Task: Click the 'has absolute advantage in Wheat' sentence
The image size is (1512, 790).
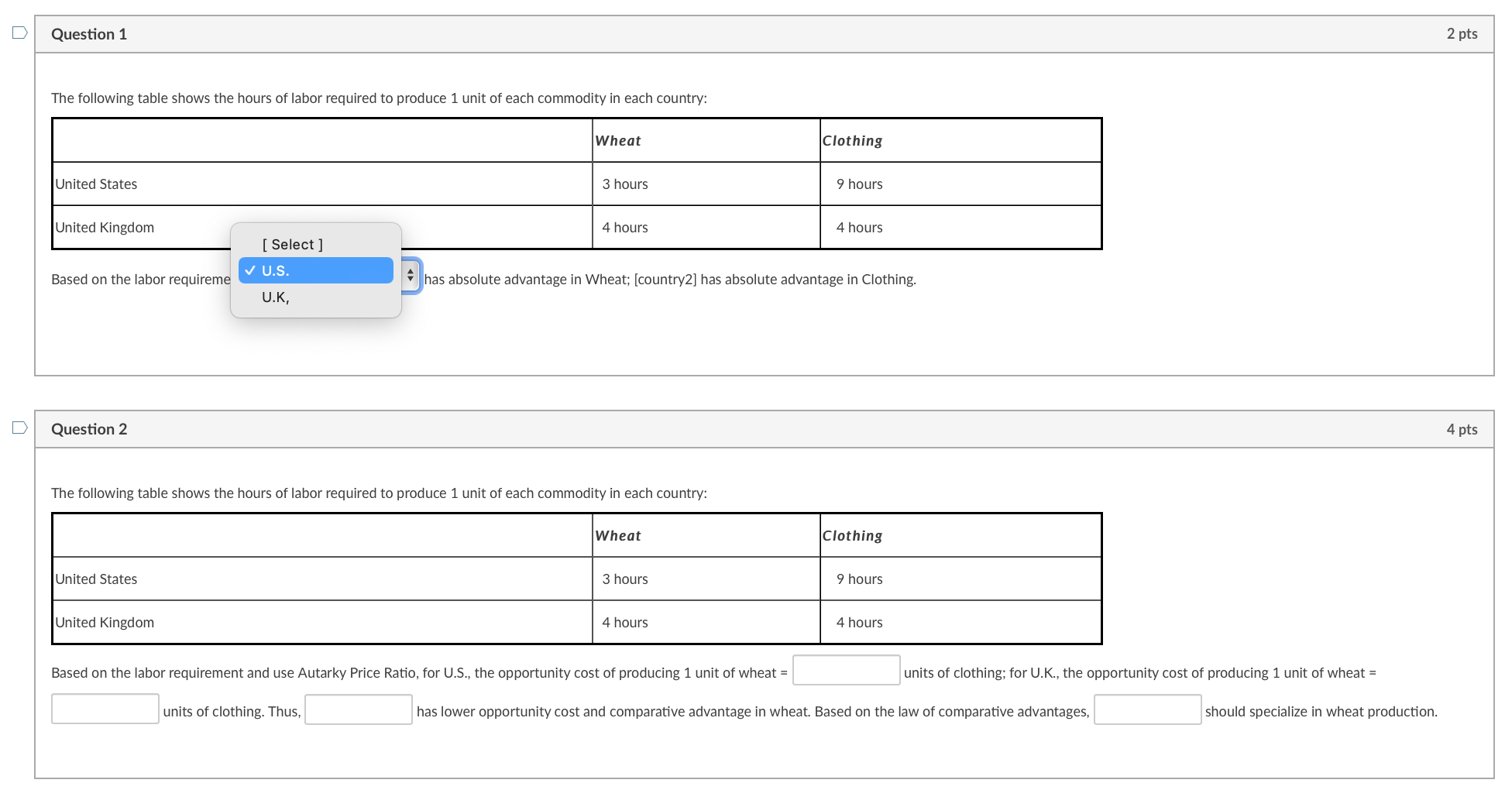Action: (x=670, y=280)
